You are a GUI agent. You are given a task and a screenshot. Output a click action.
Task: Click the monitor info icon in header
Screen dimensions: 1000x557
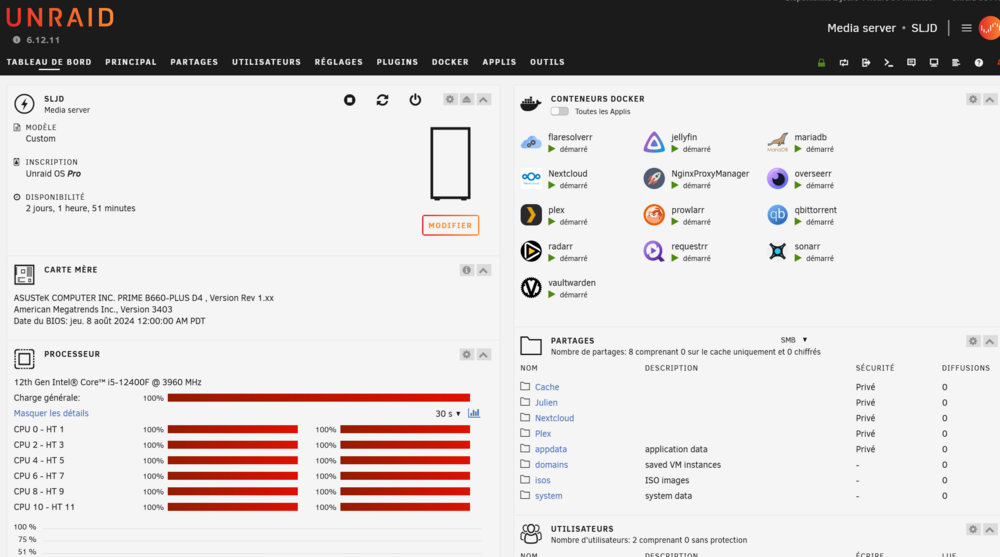click(x=934, y=63)
